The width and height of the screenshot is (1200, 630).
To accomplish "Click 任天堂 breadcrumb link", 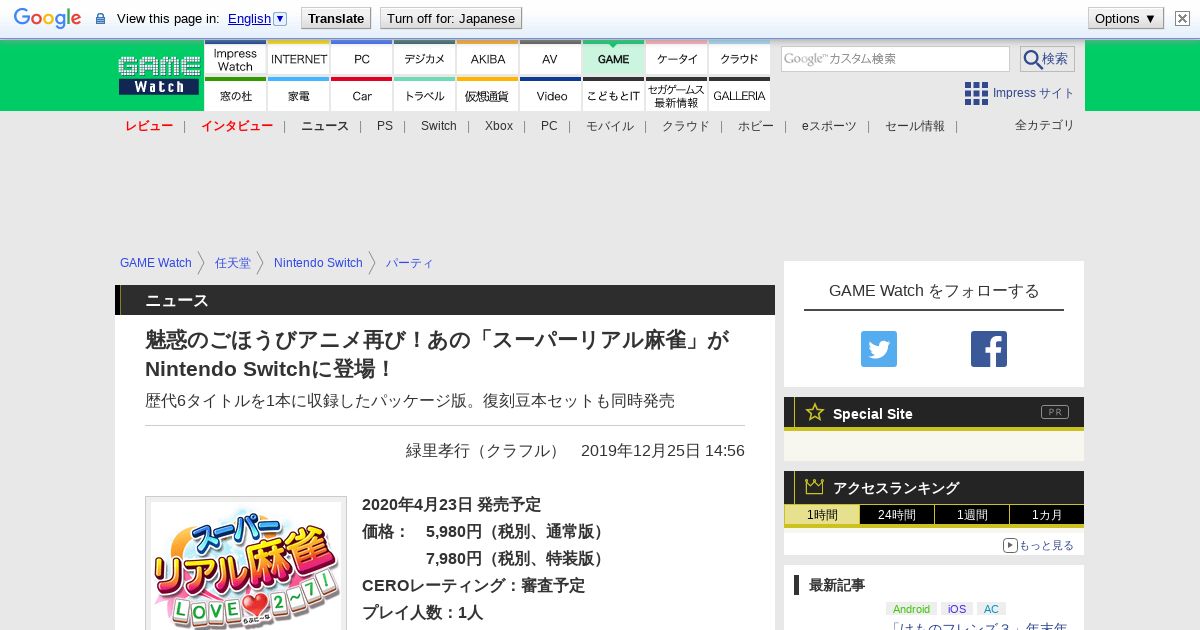I will (x=233, y=263).
